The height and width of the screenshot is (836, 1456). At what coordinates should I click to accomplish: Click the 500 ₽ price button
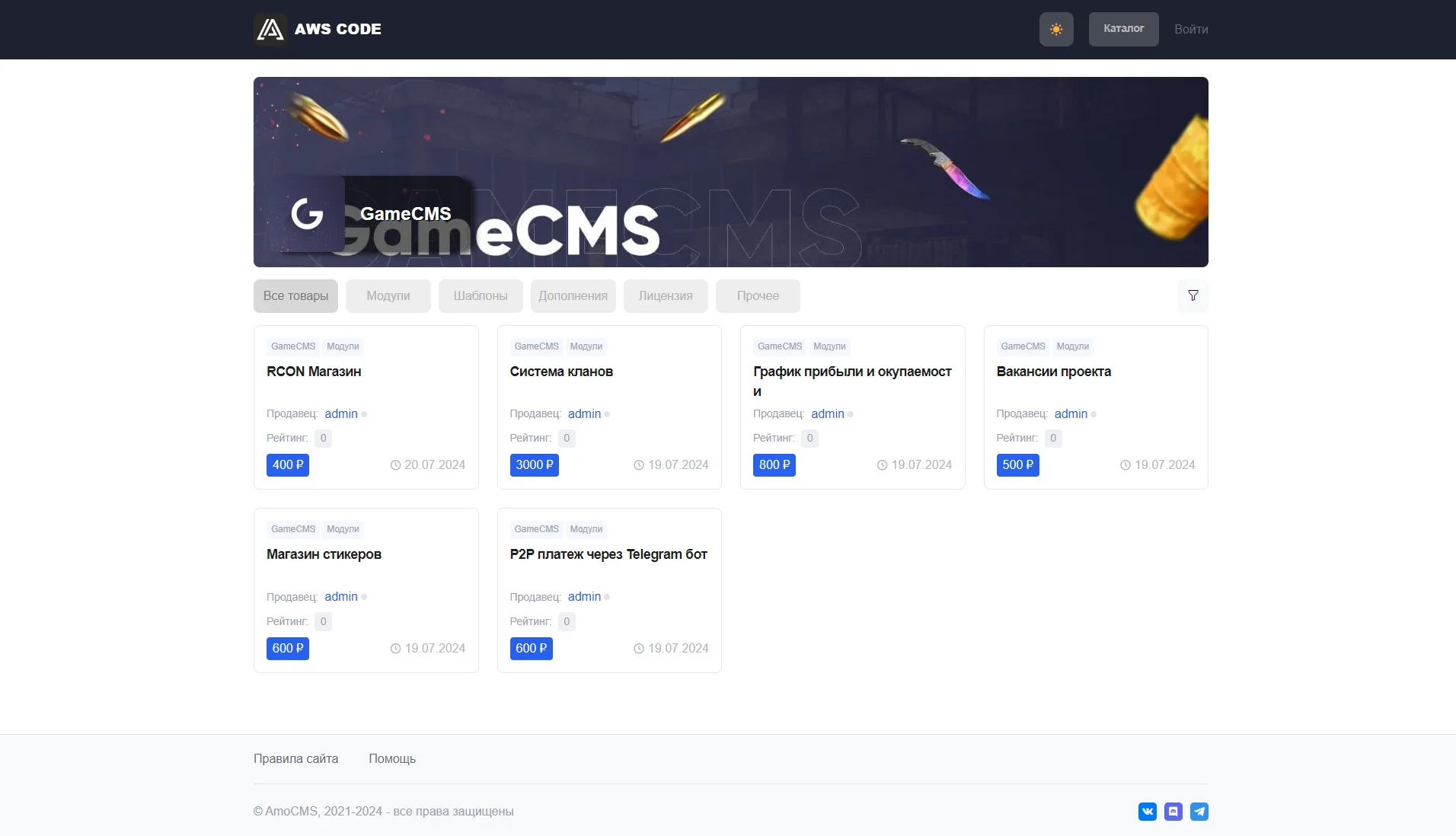tap(1018, 464)
